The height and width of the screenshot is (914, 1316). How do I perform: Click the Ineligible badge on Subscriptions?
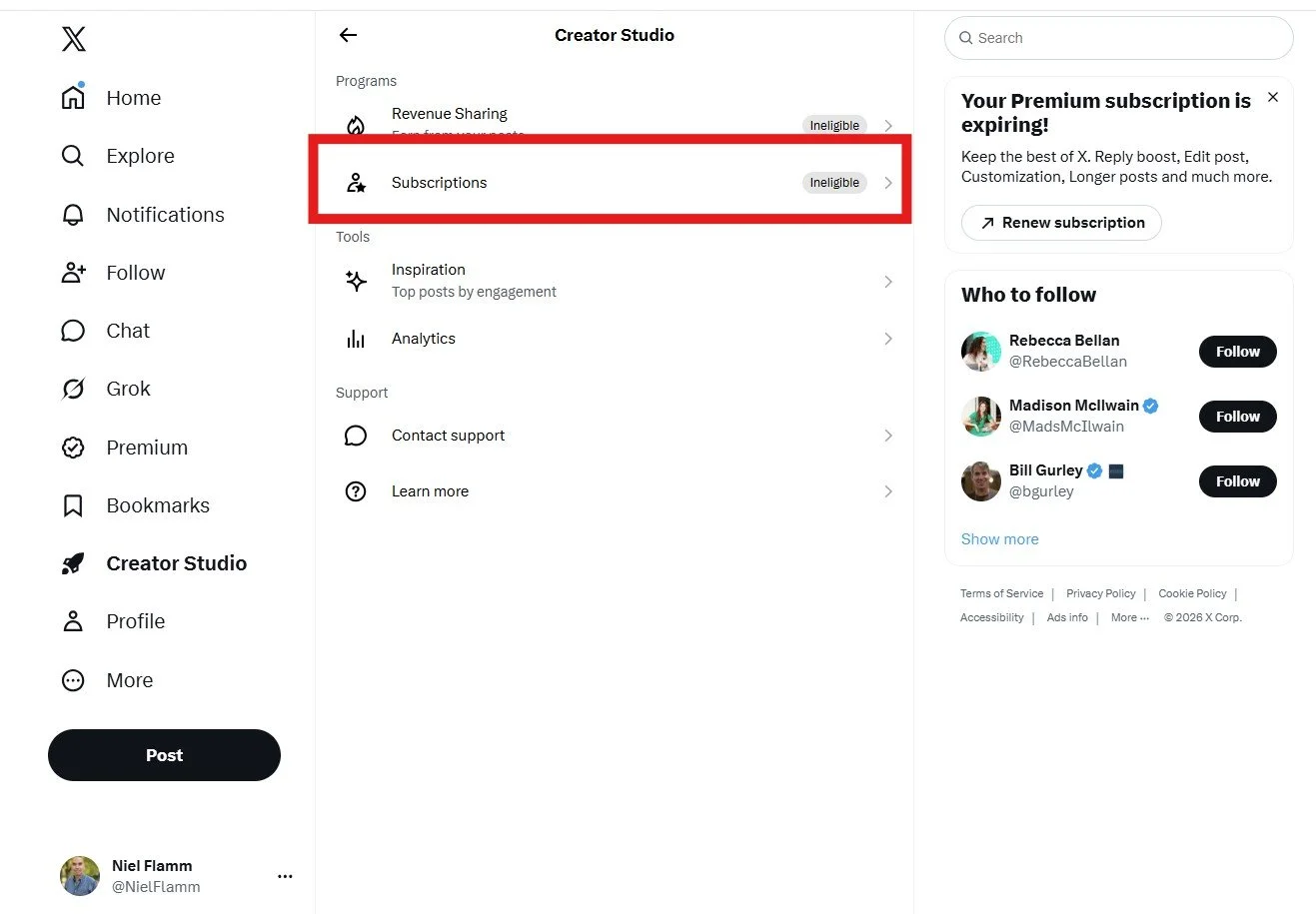click(x=834, y=183)
